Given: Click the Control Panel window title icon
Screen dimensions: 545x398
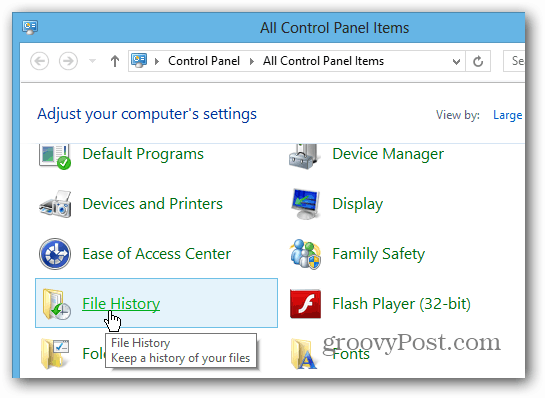Looking at the screenshot, I should click(x=30, y=27).
